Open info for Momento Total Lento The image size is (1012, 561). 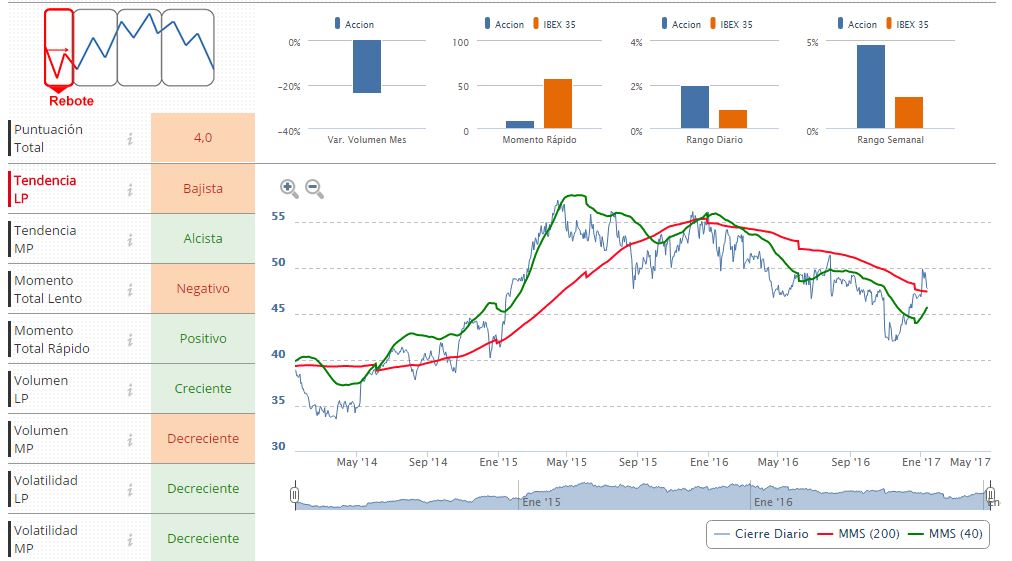pyautogui.click(x=130, y=289)
